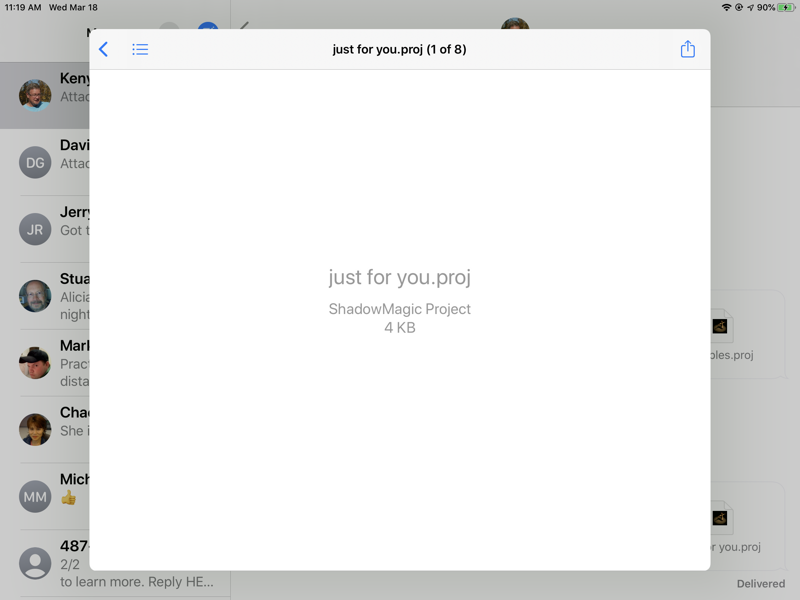The width and height of the screenshot is (800, 600).
Task: Open Stua conversation avatar
Action: coord(35,296)
